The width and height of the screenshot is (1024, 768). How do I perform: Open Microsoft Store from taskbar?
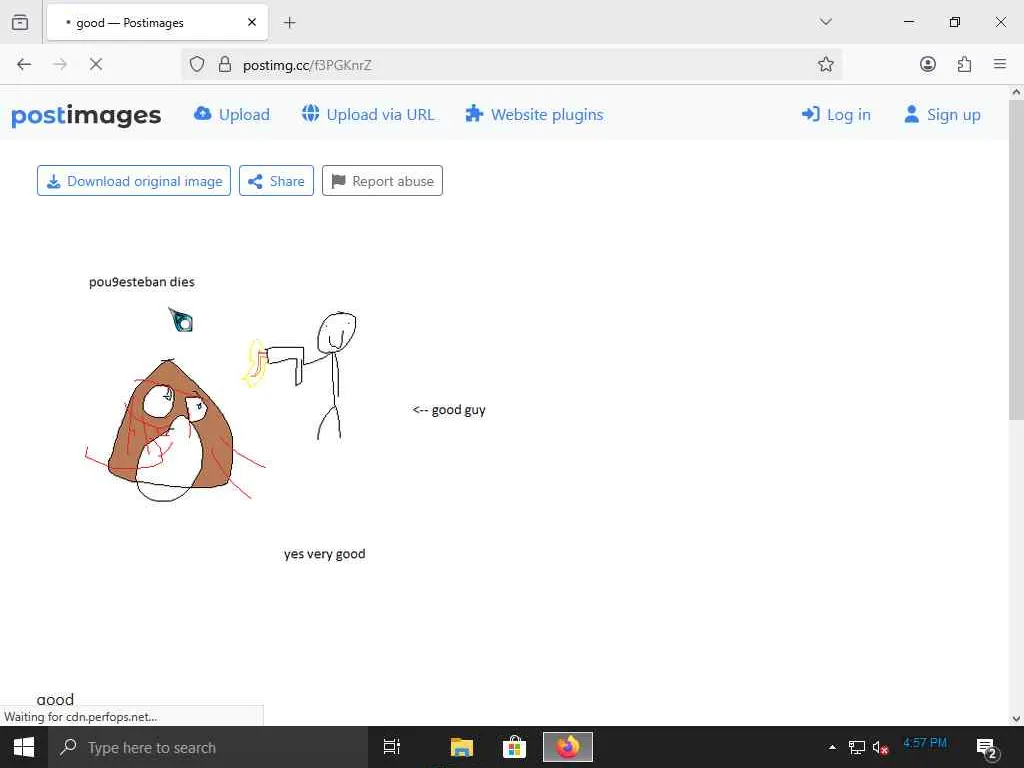[x=514, y=747]
